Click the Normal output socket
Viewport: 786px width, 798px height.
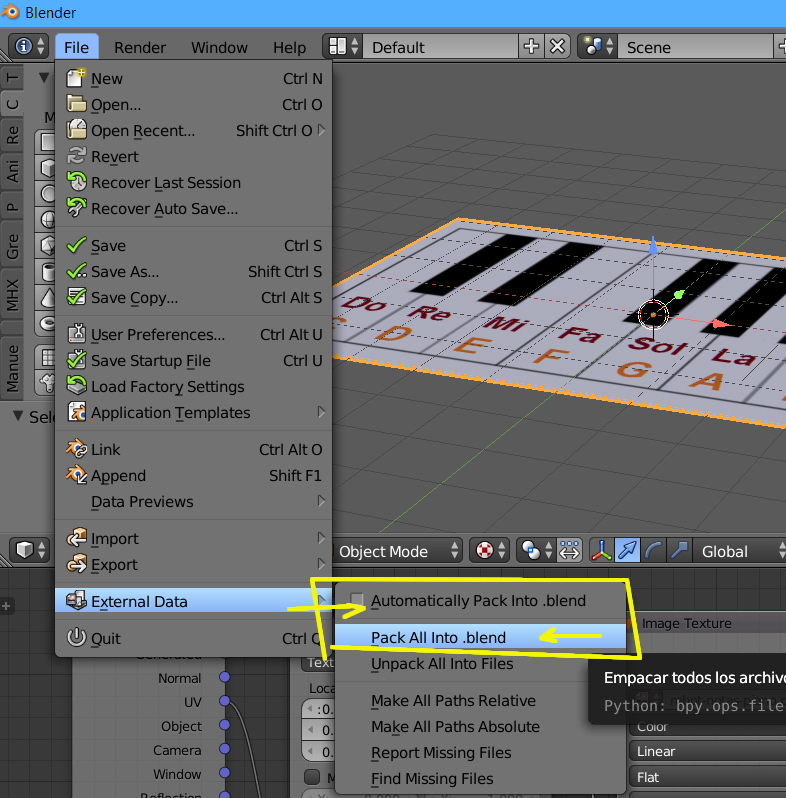(x=224, y=677)
